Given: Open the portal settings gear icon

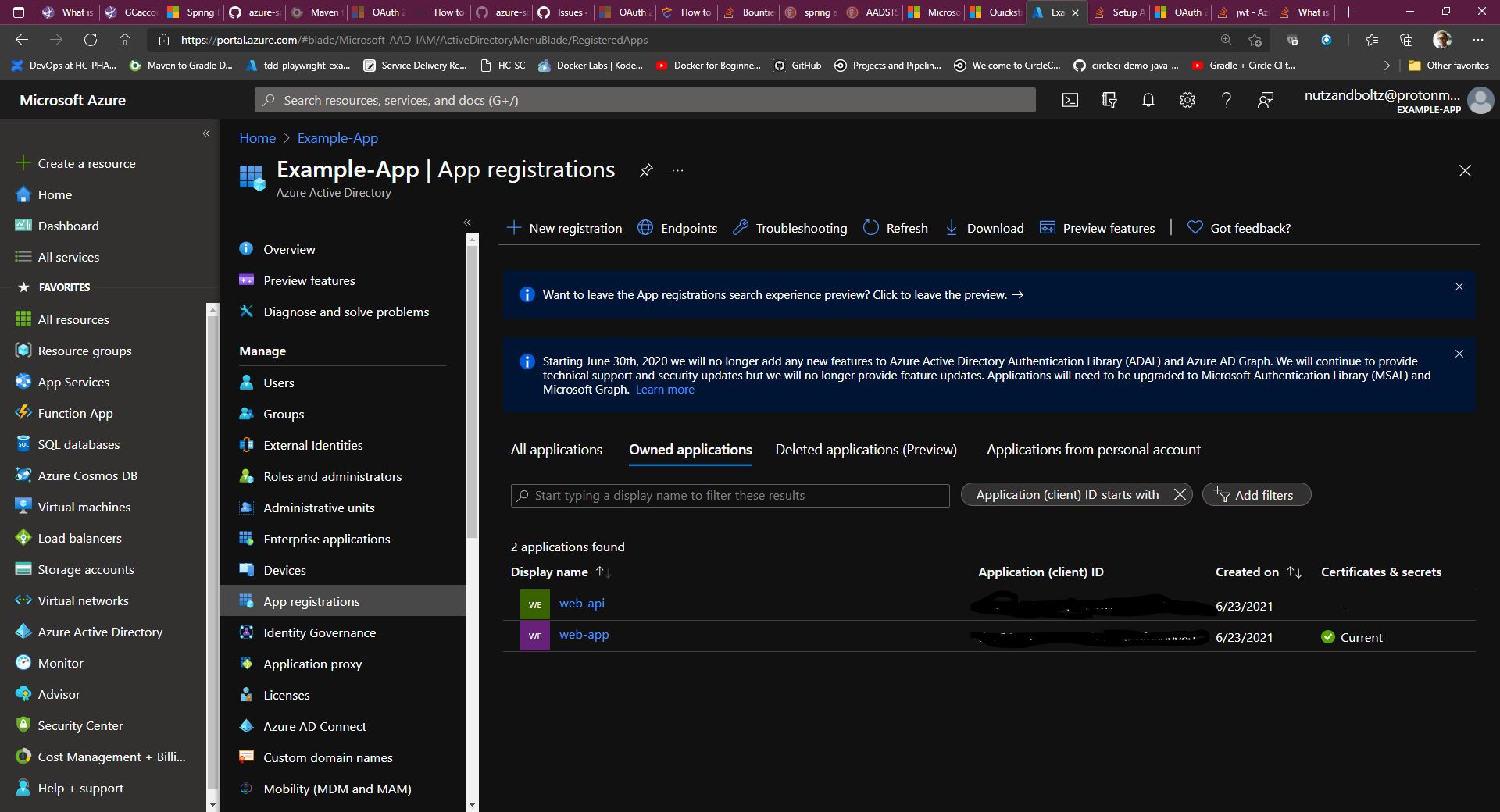Looking at the screenshot, I should [x=1187, y=100].
